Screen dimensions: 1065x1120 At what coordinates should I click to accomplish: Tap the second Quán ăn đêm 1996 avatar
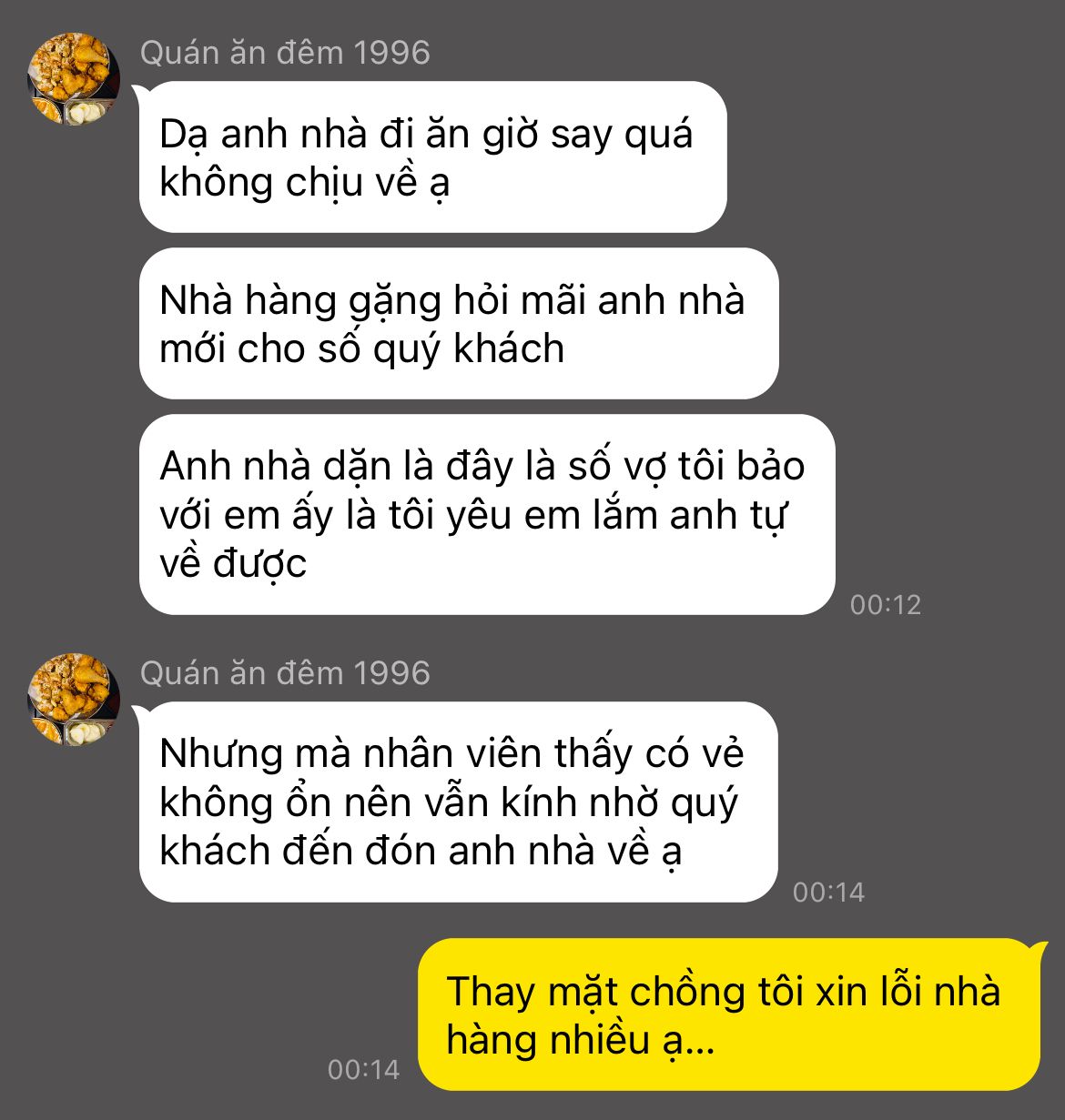75,699
